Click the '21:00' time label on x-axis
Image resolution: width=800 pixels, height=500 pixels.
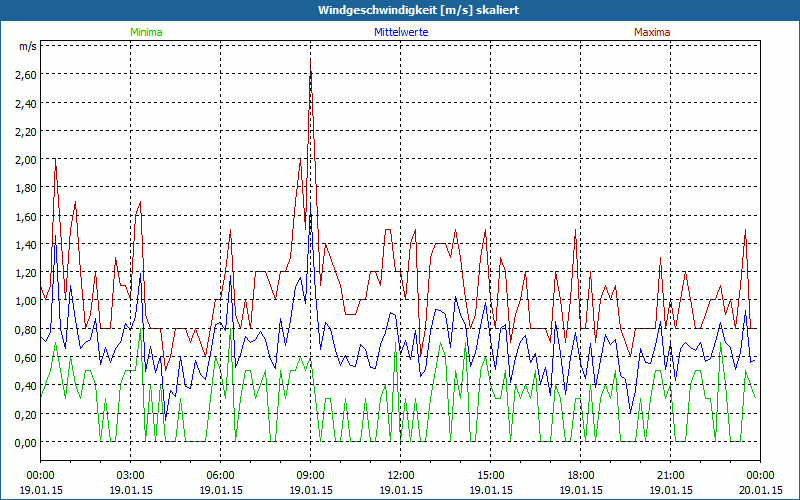[670, 476]
